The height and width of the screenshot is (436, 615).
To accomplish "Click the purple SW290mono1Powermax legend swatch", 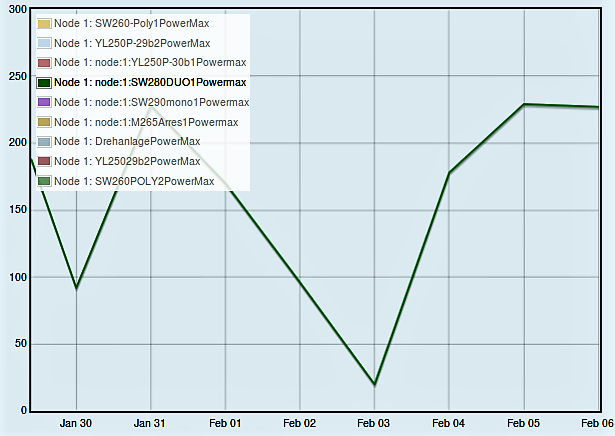I will click(x=44, y=102).
